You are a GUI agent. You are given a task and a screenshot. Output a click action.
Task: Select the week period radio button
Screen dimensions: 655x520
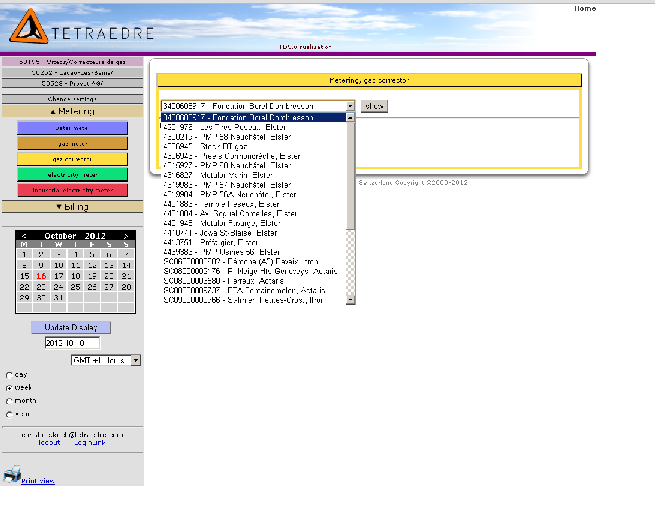pos(10,387)
